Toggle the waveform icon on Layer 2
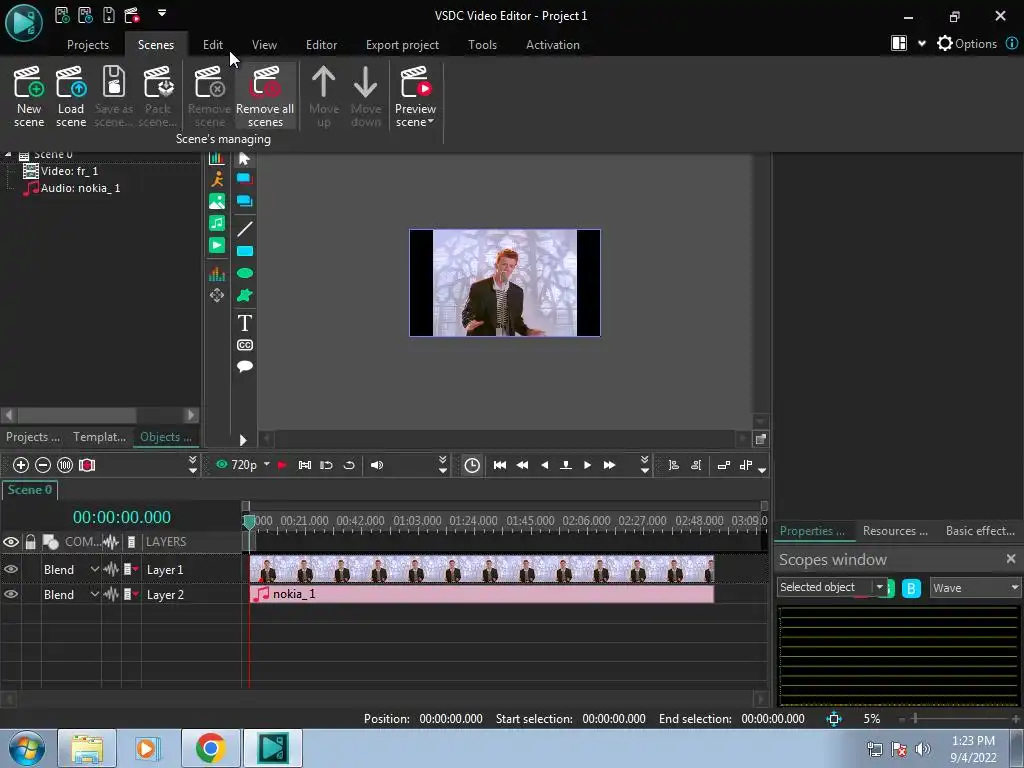Viewport: 1024px width, 768px height. point(111,594)
